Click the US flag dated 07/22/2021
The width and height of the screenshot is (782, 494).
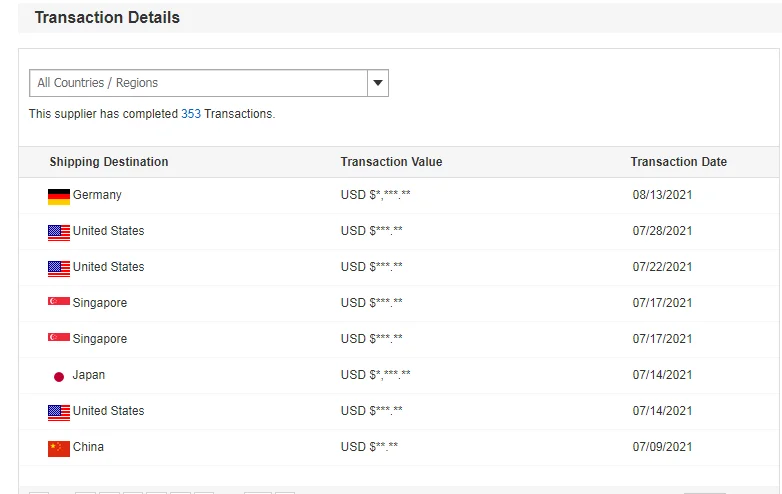pos(59,269)
